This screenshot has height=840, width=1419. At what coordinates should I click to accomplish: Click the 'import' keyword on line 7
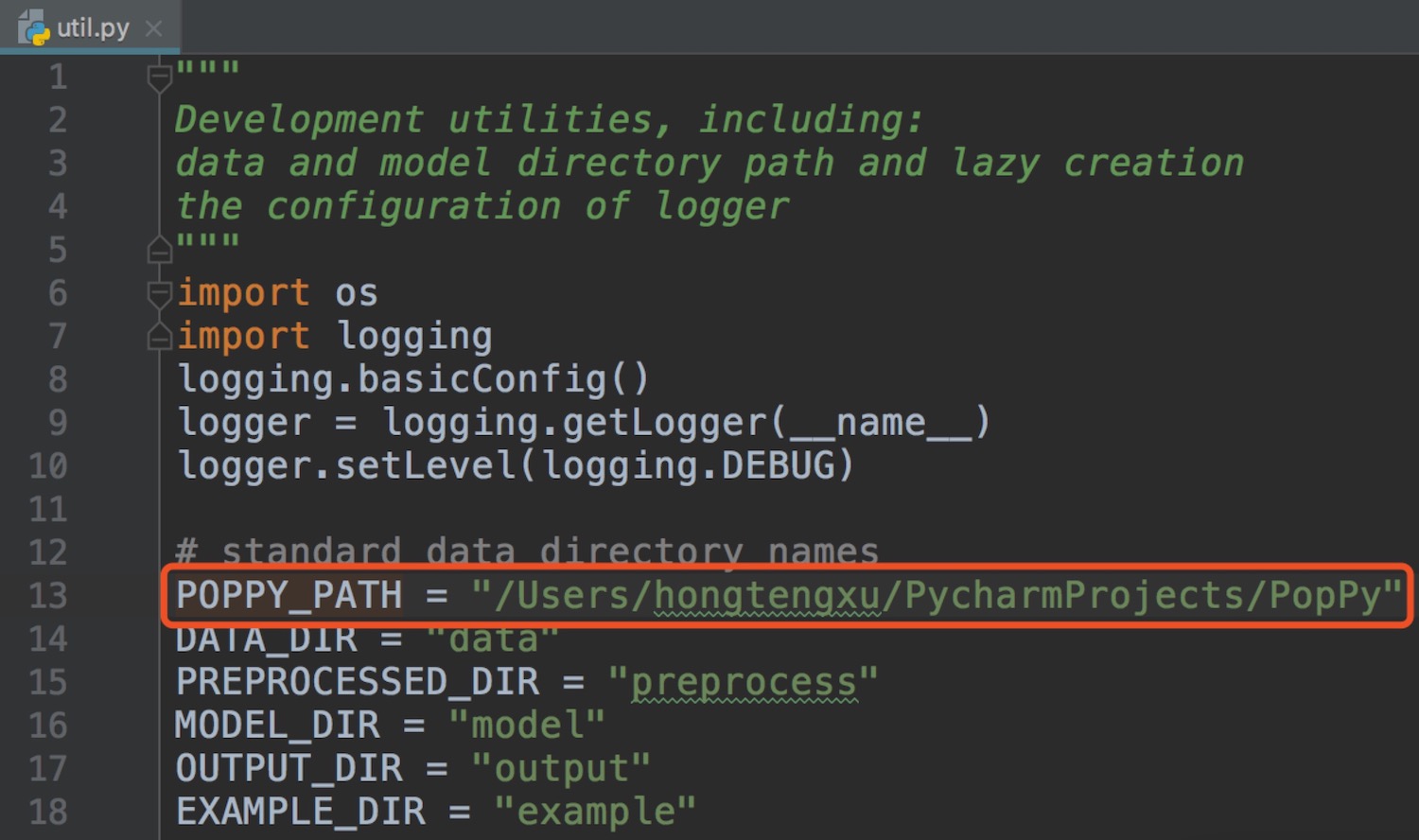click(243, 336)
